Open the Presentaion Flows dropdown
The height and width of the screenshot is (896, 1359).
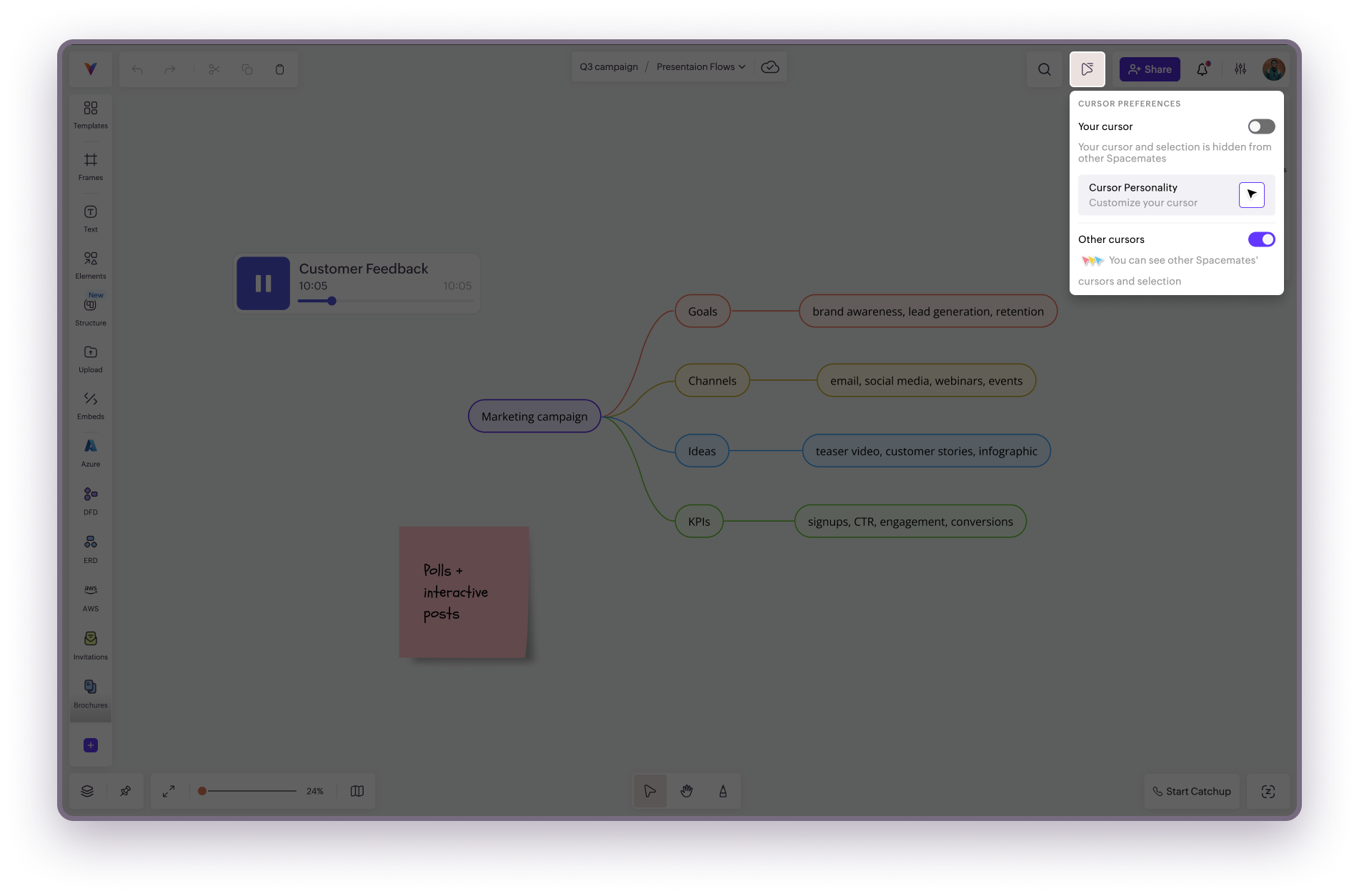[701, 67]
